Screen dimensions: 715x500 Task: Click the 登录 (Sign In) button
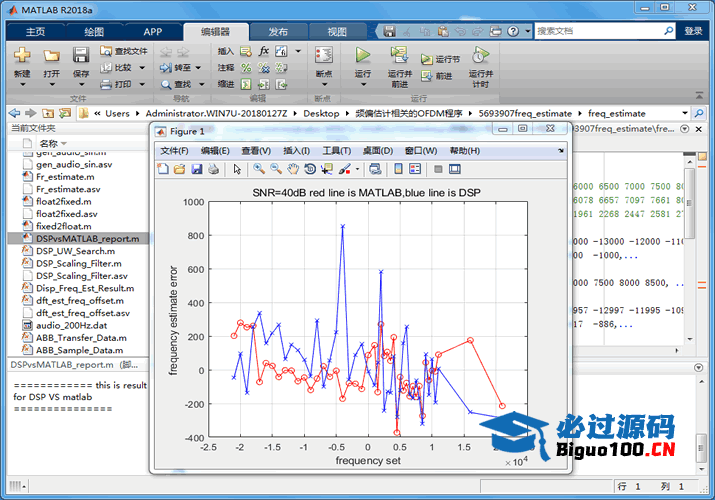[x=693, y=31]
